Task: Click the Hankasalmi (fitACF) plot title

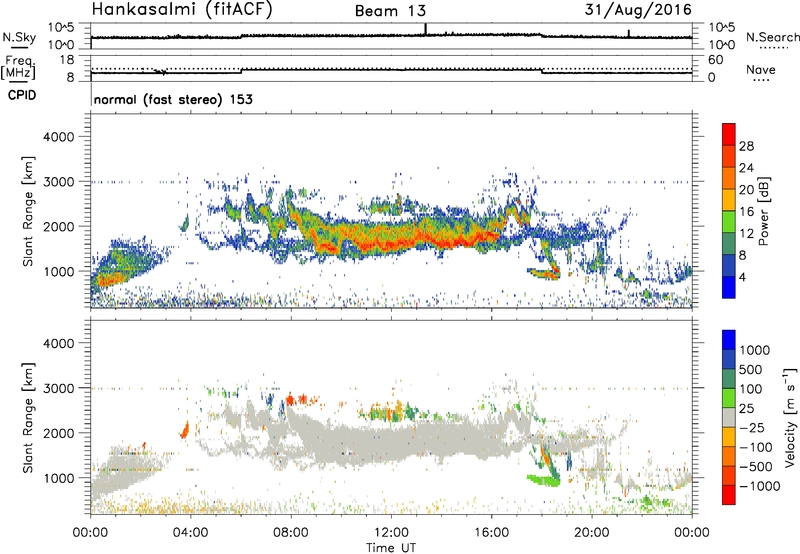Action: [182, 10]
